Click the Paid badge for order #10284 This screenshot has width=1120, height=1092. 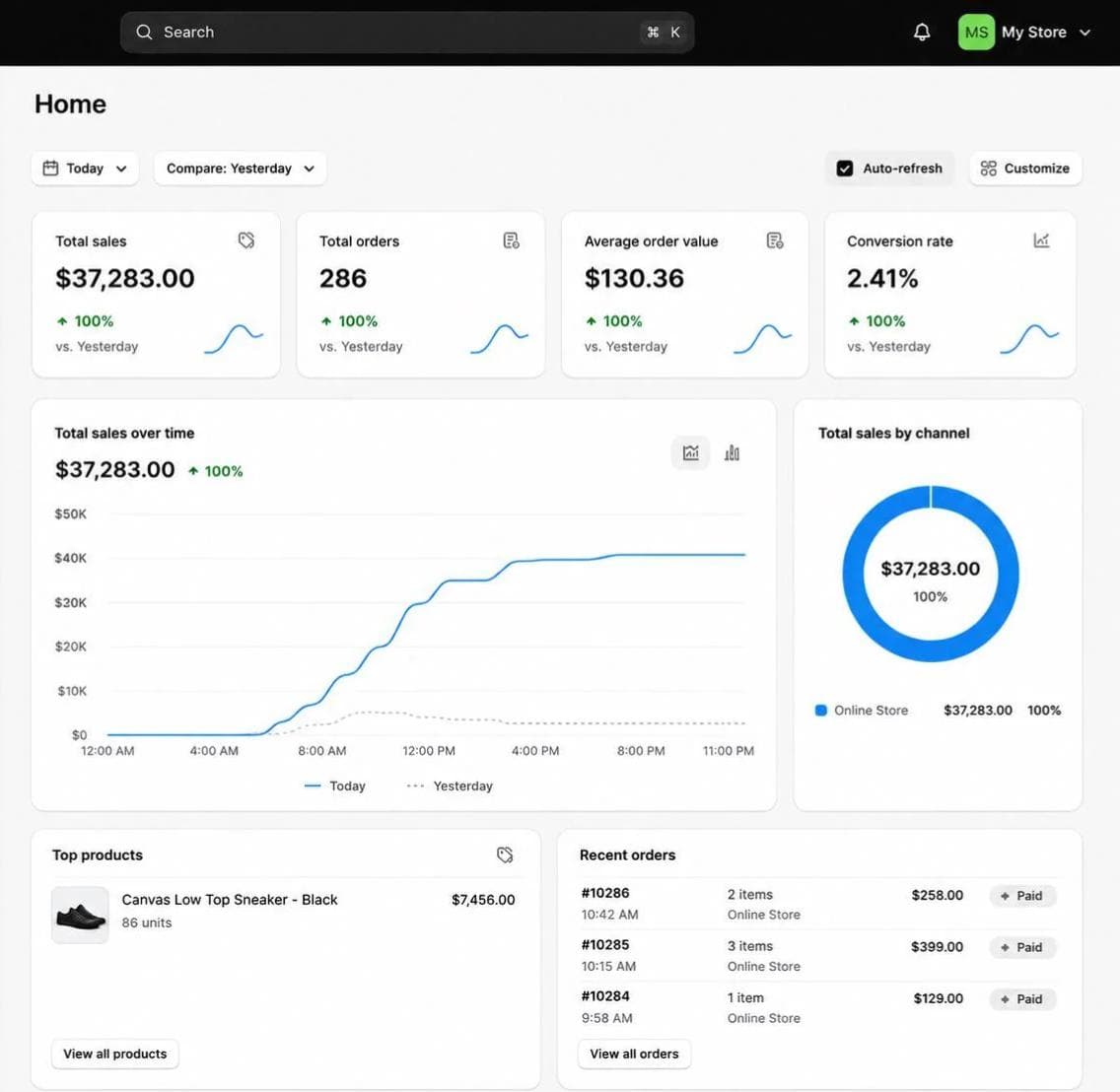click(1022, 999)
